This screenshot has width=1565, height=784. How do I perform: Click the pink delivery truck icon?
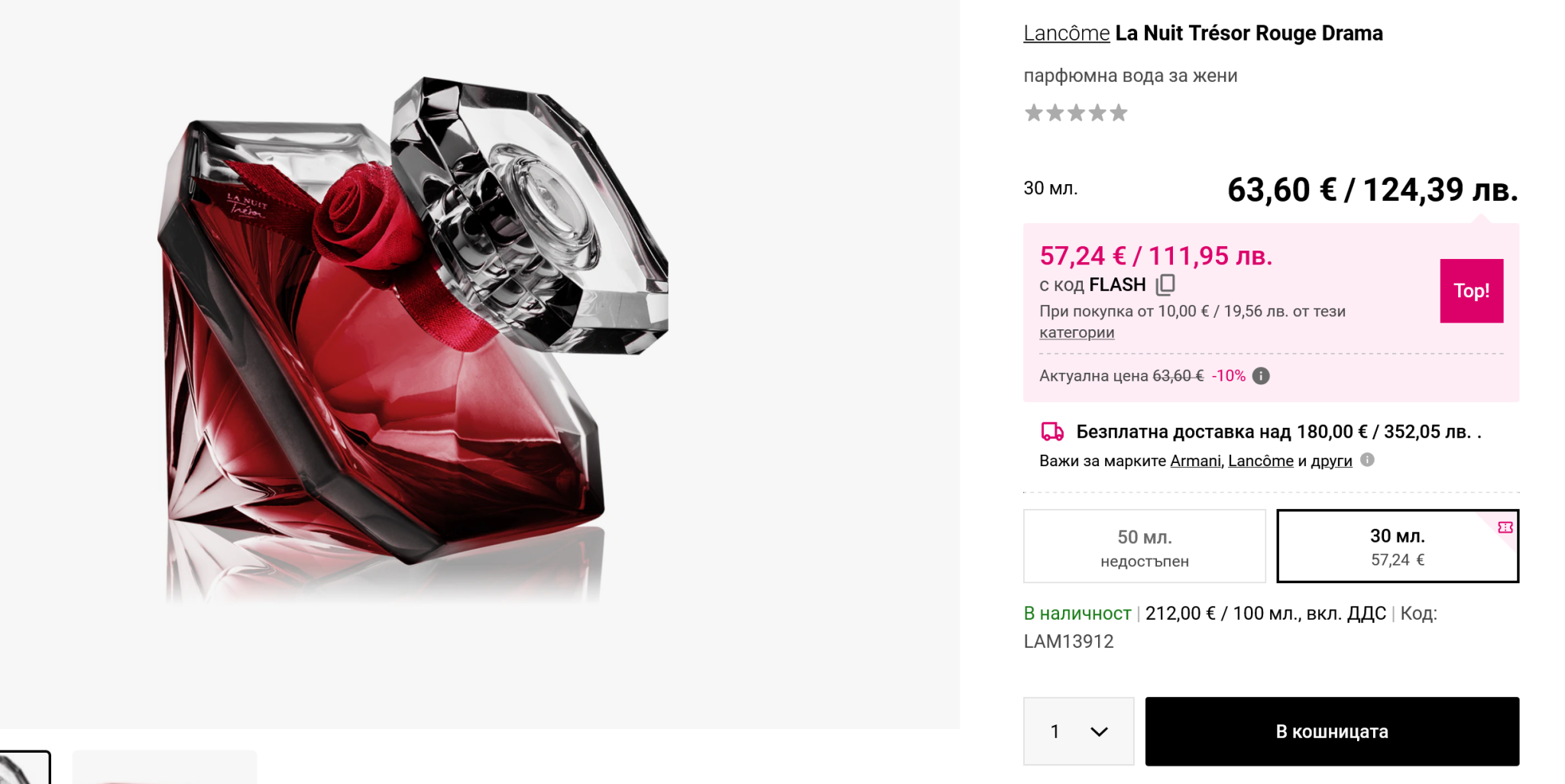(x=1052, y=432)
